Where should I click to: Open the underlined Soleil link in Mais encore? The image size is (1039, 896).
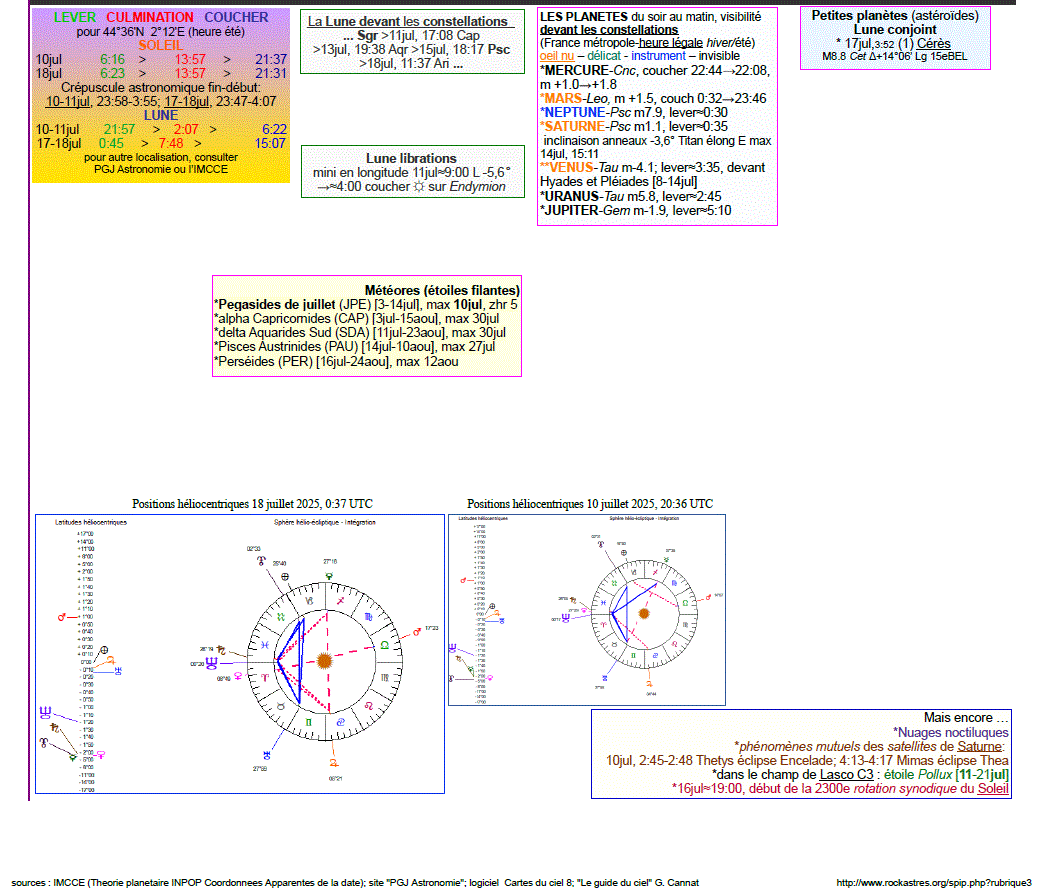(x=993, y=789)
